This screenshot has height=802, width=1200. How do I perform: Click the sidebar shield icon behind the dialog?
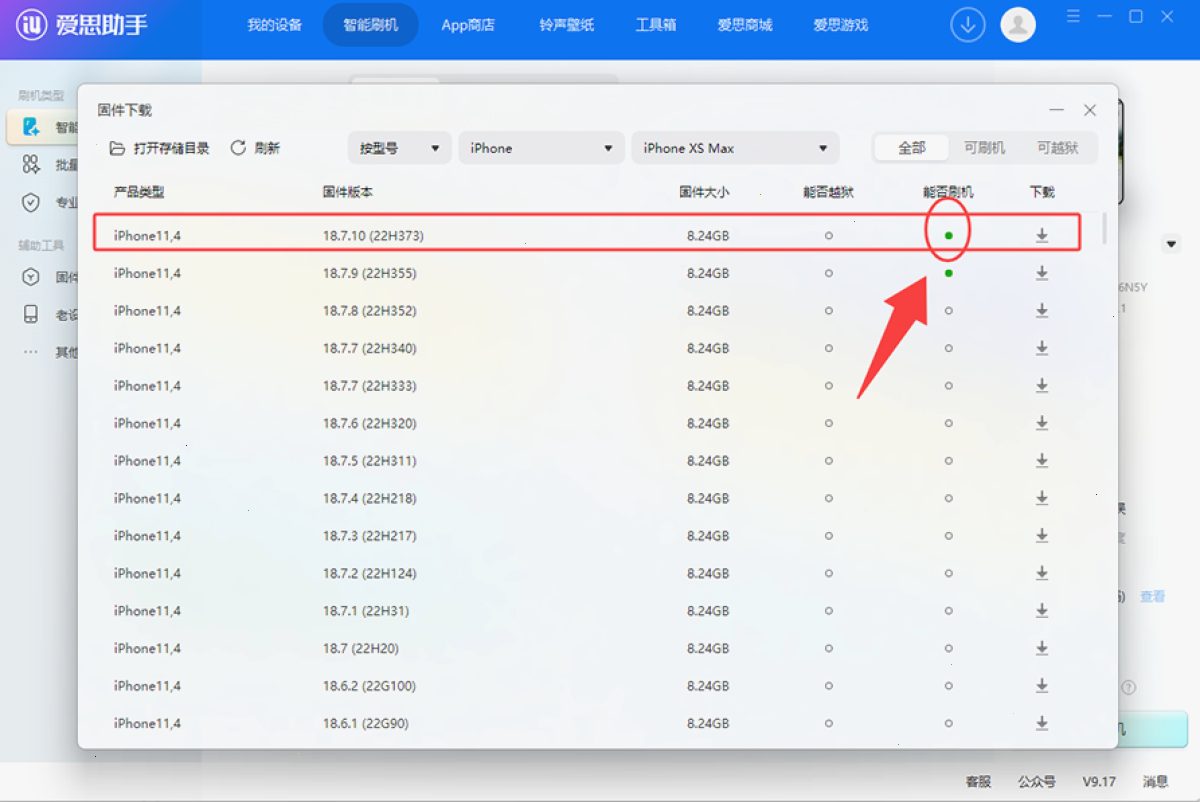click(31, 202)
